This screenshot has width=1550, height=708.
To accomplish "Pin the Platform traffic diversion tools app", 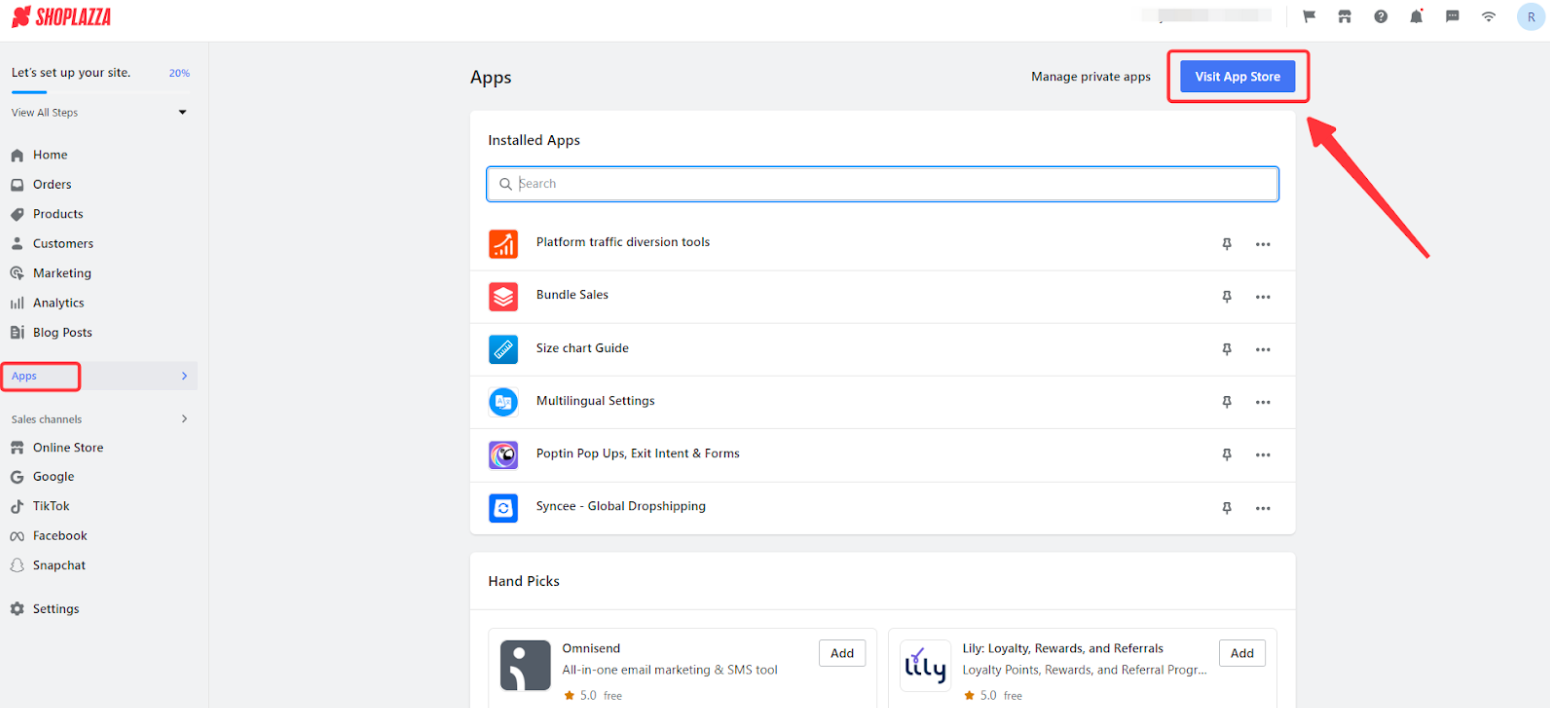I will point(1227,244).
